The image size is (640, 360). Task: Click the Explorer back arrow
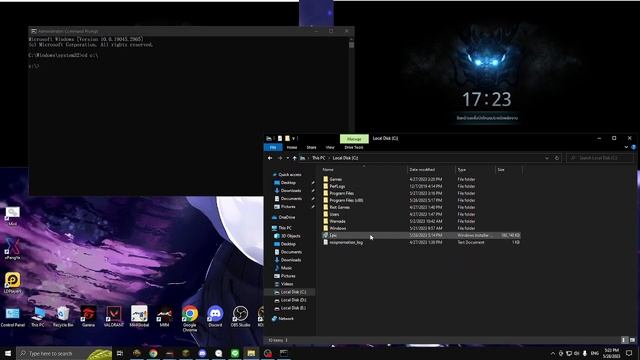[270, 158]
